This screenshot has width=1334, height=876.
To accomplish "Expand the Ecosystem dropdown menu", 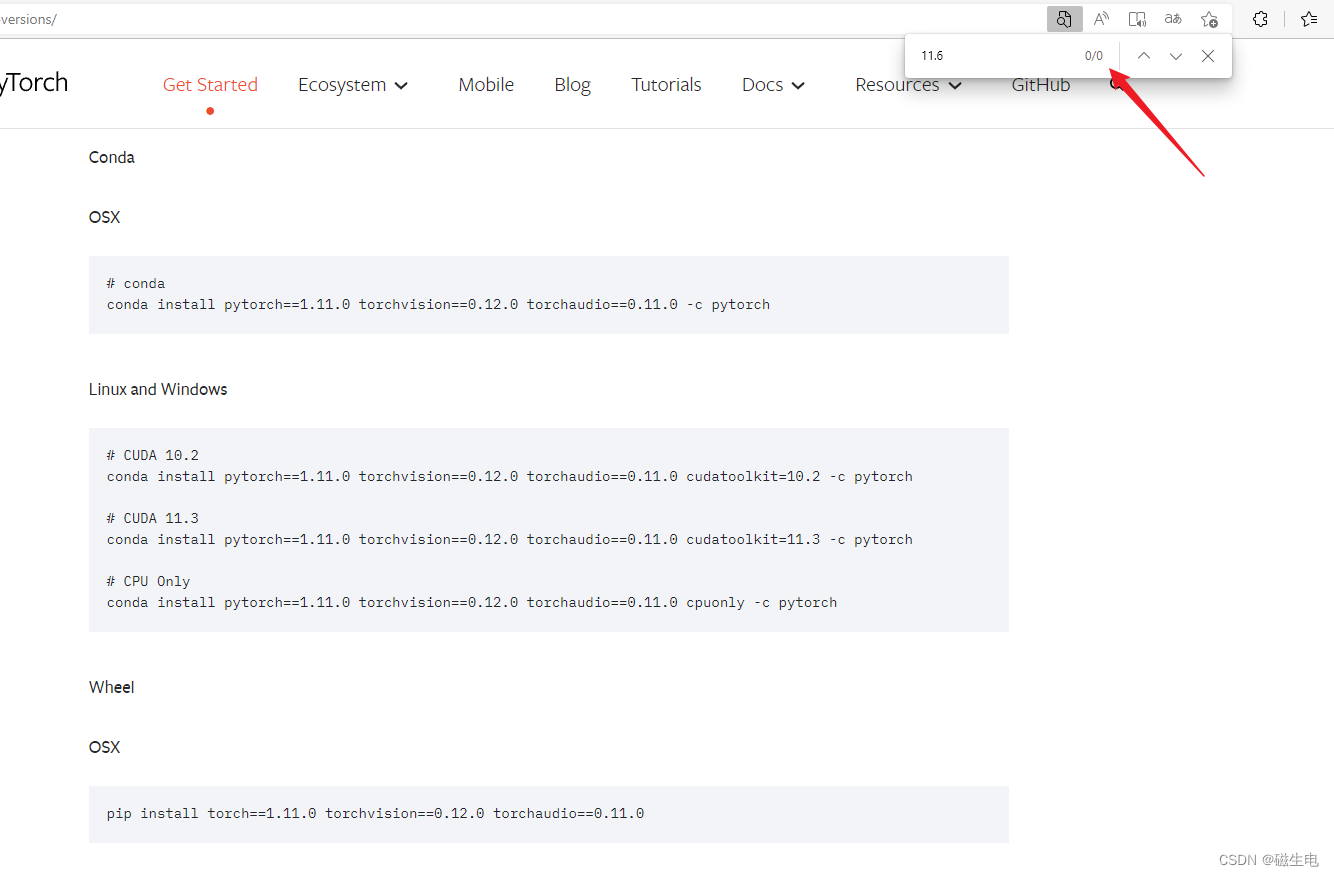I will pos(353,85).
